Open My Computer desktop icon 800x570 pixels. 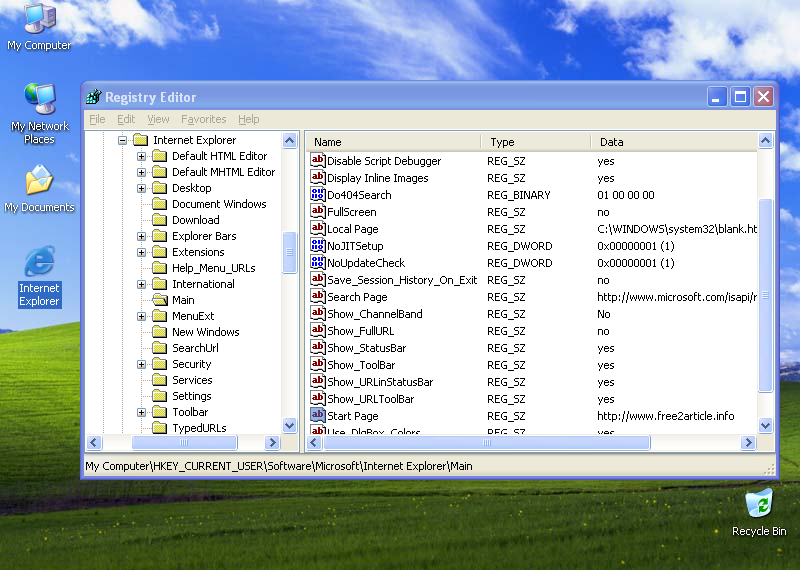pyautogui.click(x=39, y=27)
